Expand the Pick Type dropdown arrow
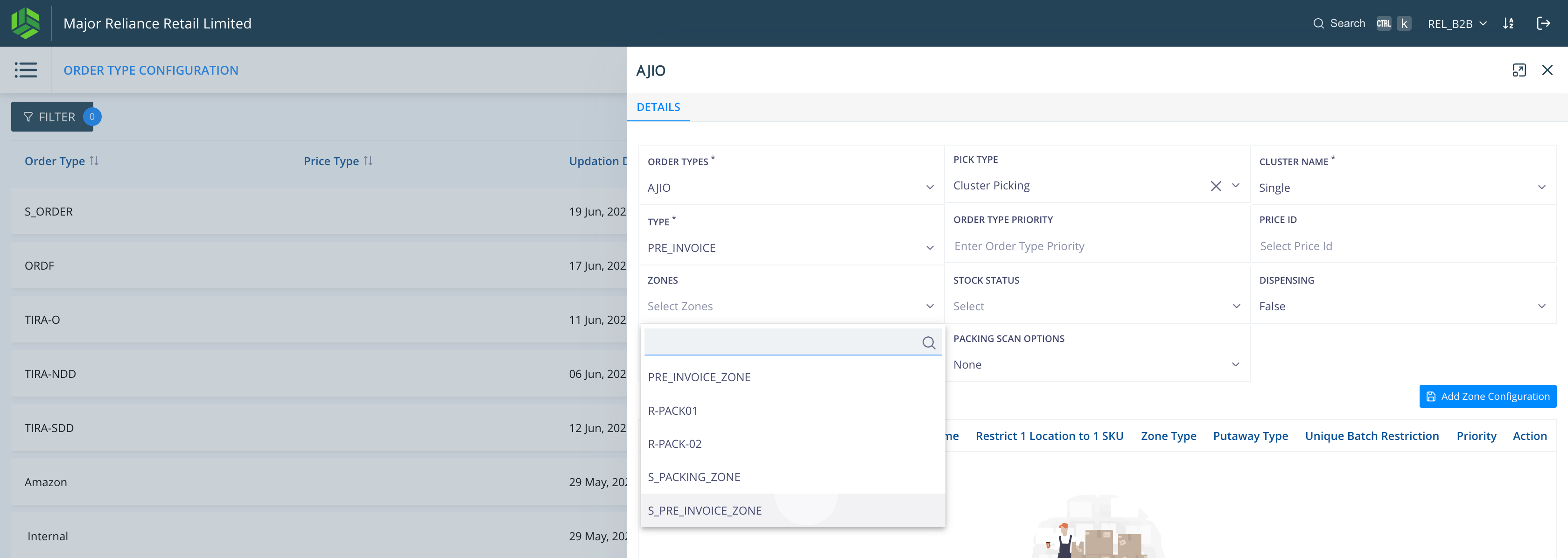Viewport: 1568px width, 558px height. [1236, 186]
